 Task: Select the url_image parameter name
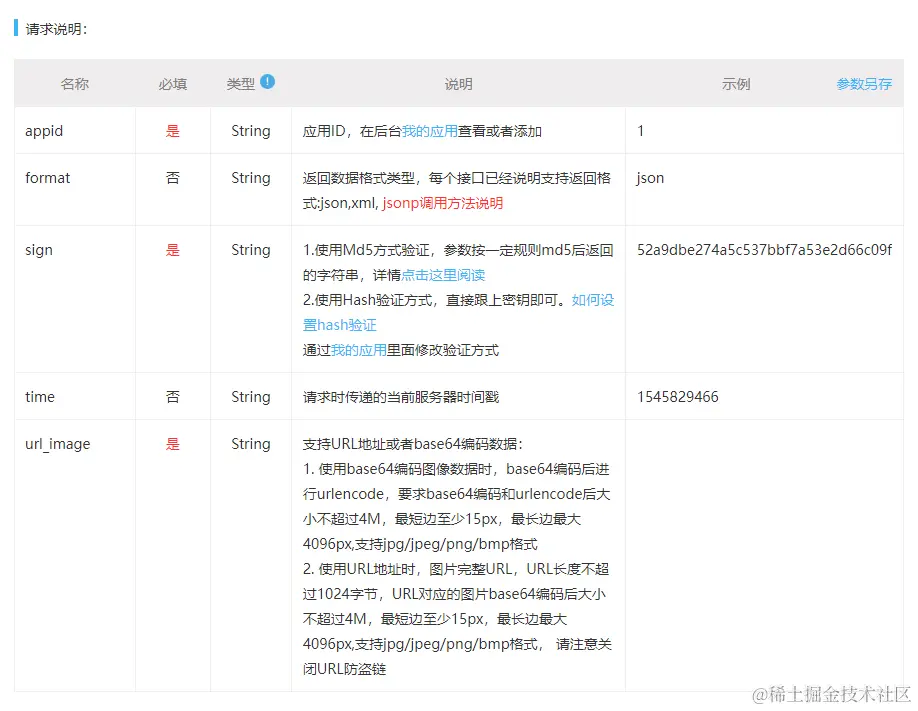57,445
